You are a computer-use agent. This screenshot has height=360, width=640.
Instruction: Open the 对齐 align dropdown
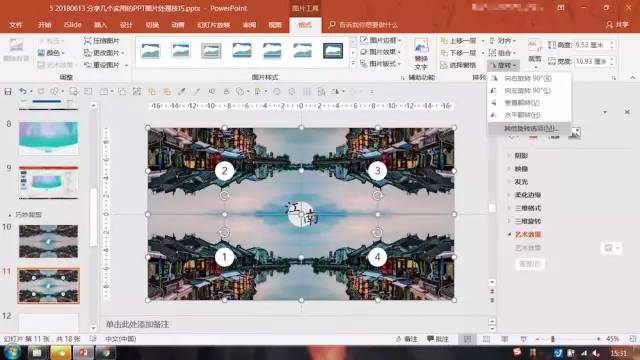coord(502,41)
